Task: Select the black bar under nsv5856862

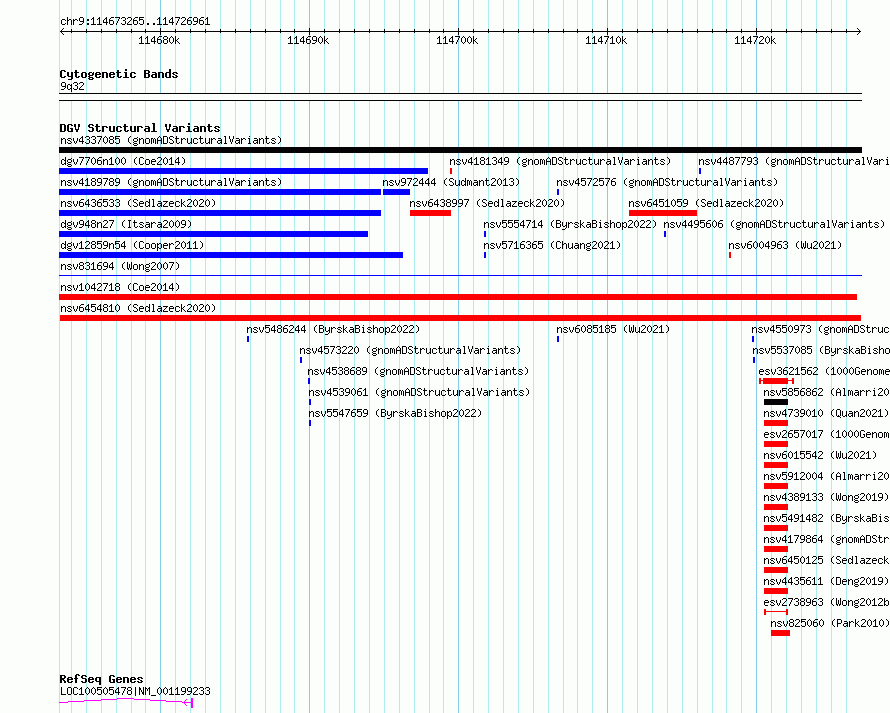Action: tap(776, 402)
